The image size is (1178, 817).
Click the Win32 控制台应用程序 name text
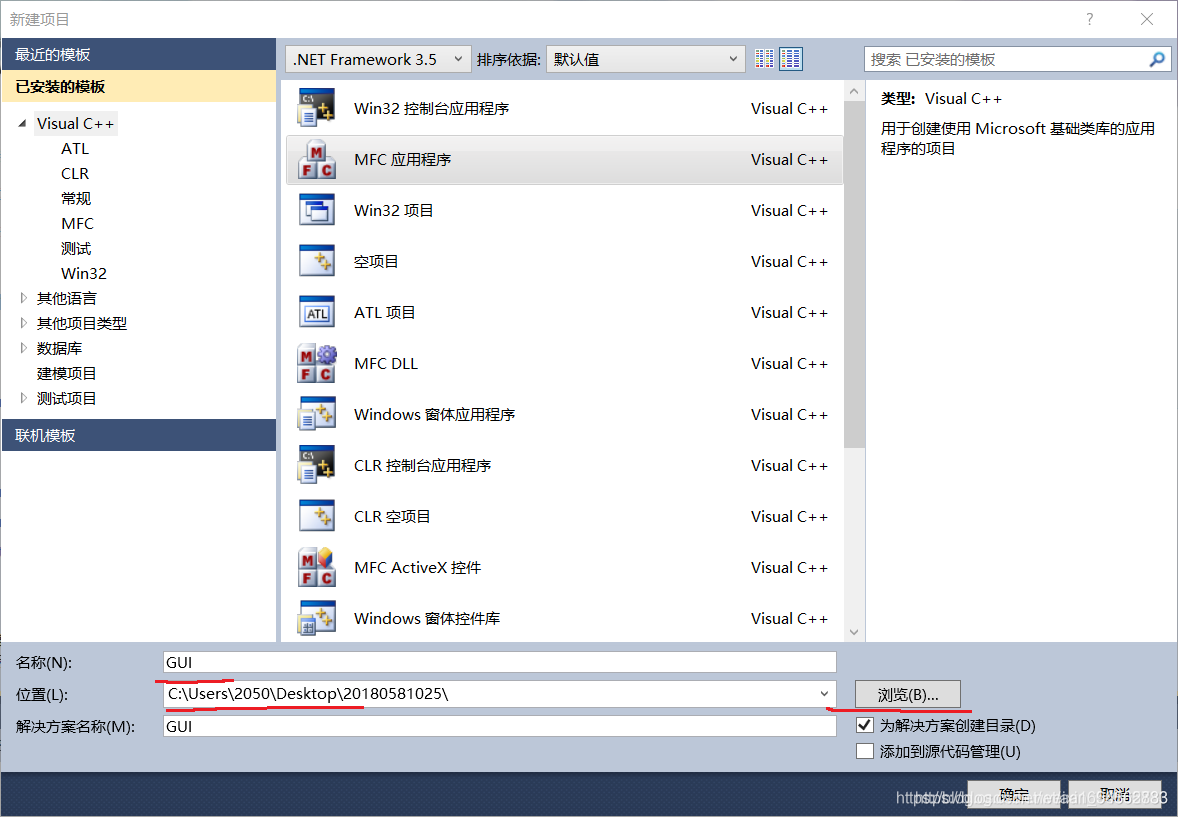[x=431, y=108]
